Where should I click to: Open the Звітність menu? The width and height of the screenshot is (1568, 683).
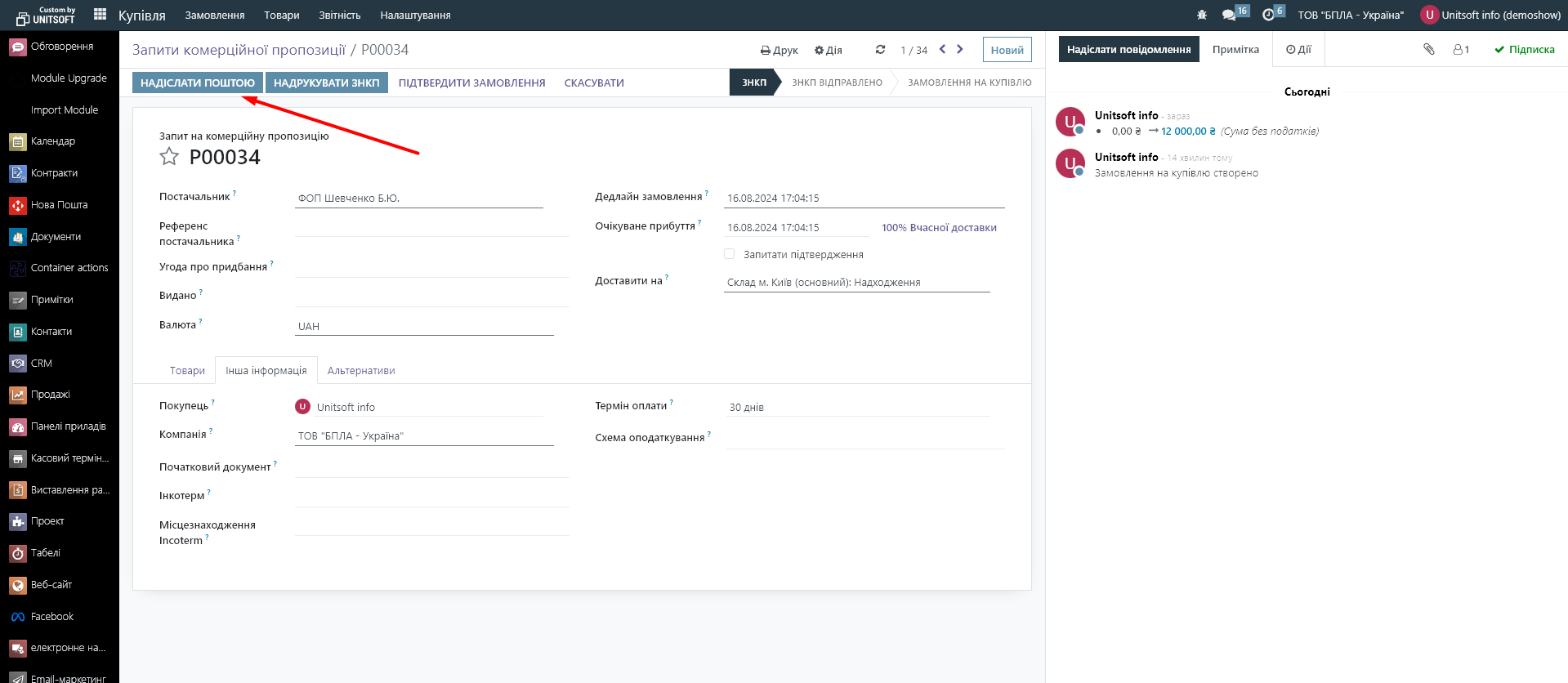point(339,15)
